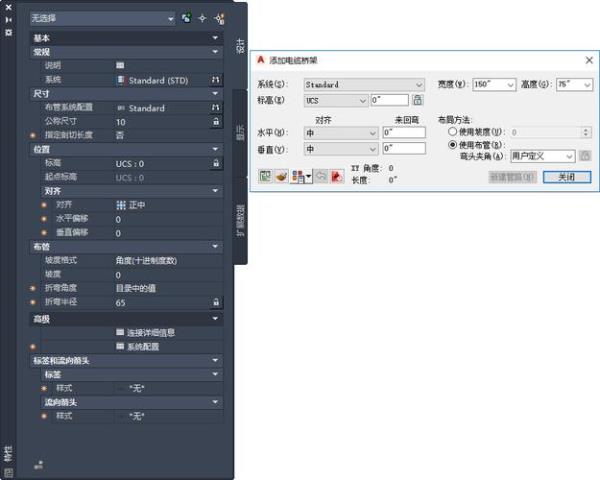Click the 公称尺寸 value 10
The image size is (600, 480).
point(121,122)
